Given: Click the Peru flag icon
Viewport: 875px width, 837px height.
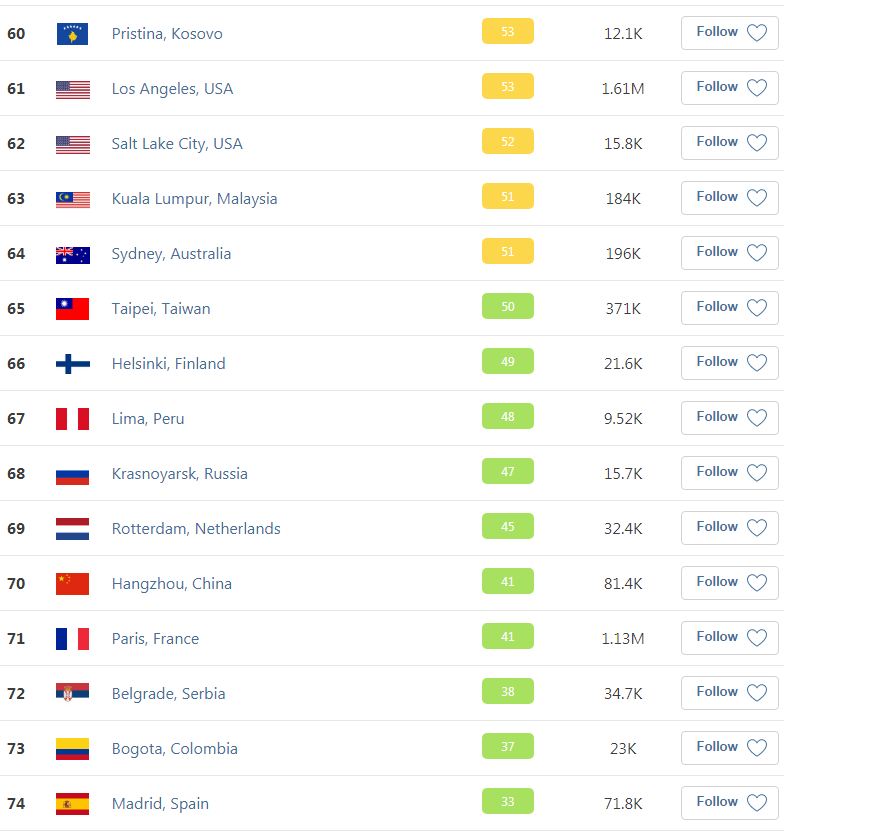Looking at the screenshot, I should (73, 419).
